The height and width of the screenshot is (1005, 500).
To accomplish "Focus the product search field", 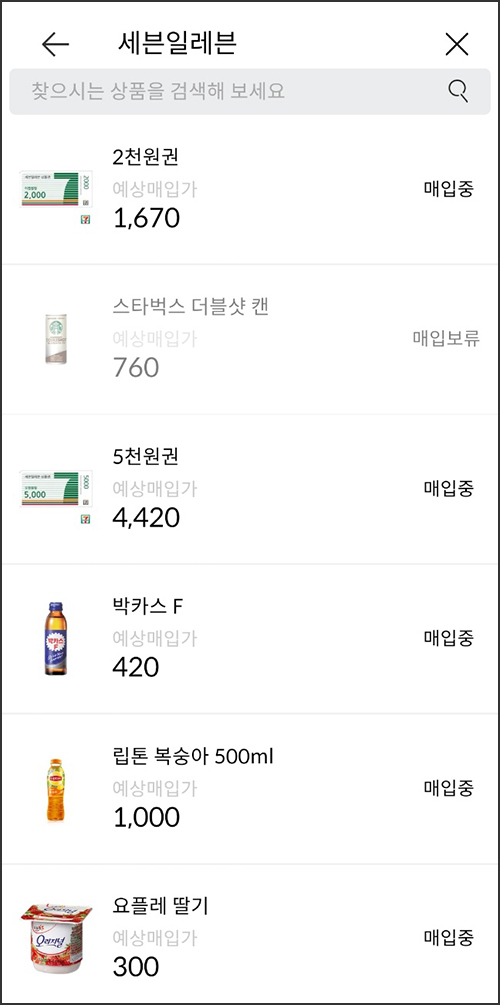I will pyautogui.click(x=250, y=91).
